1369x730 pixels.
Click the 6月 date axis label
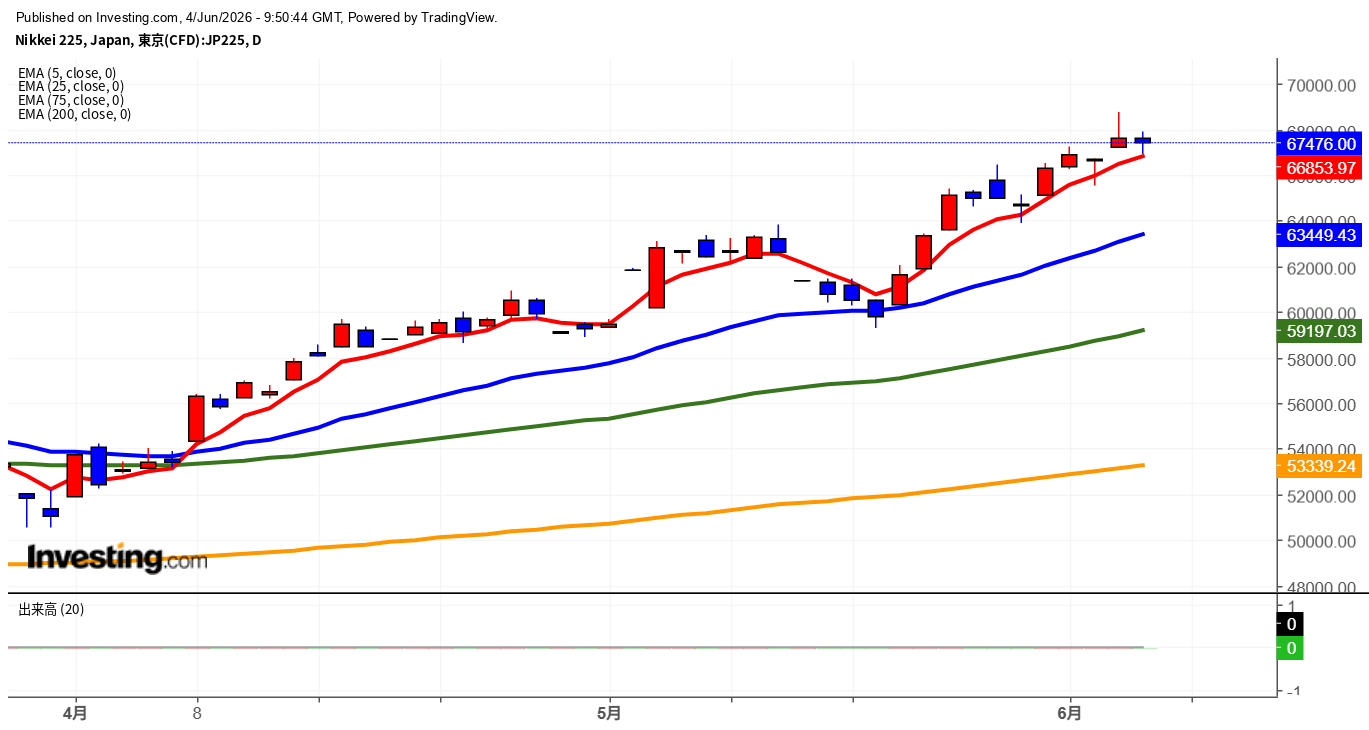pos(1070,713)
